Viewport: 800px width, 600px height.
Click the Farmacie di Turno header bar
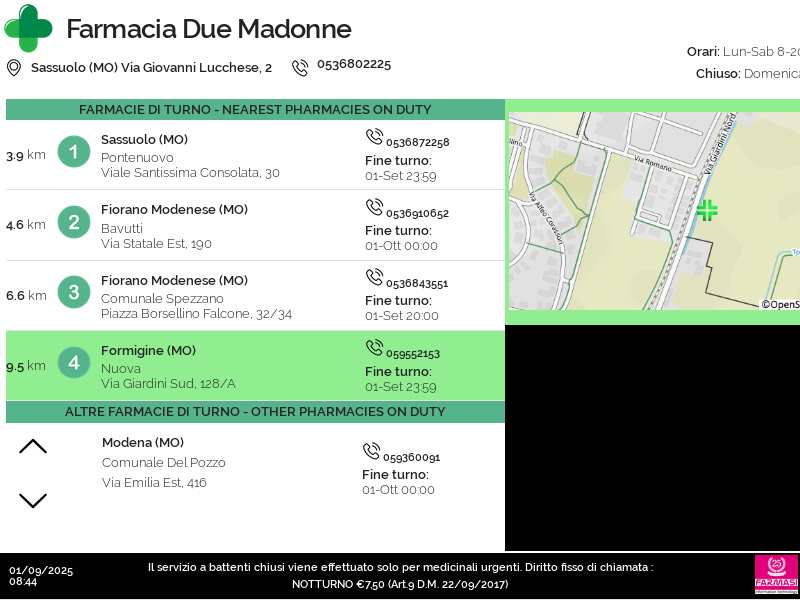tap(255, 110)
